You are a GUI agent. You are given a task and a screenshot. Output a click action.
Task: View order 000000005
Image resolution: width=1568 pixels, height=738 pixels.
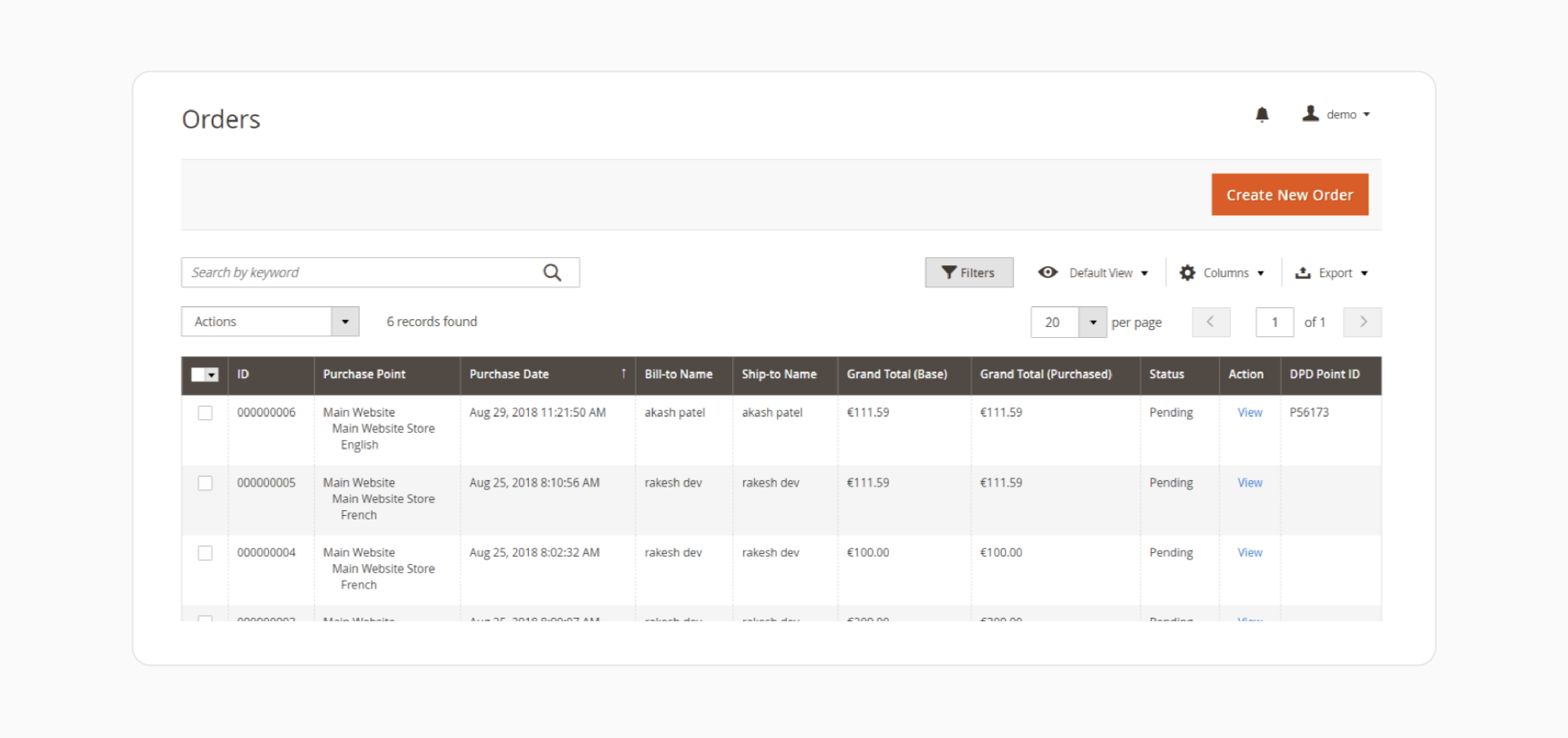click(x=1249, y=483)
